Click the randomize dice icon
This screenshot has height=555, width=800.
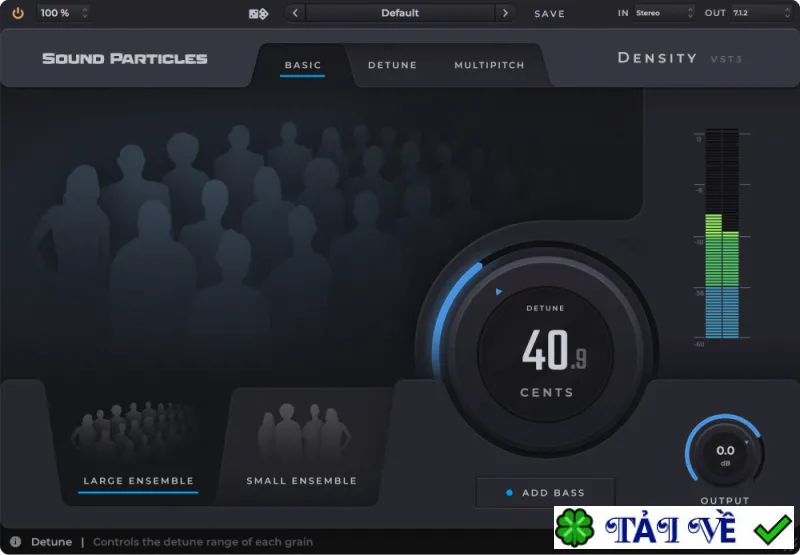tap(258, 14)
